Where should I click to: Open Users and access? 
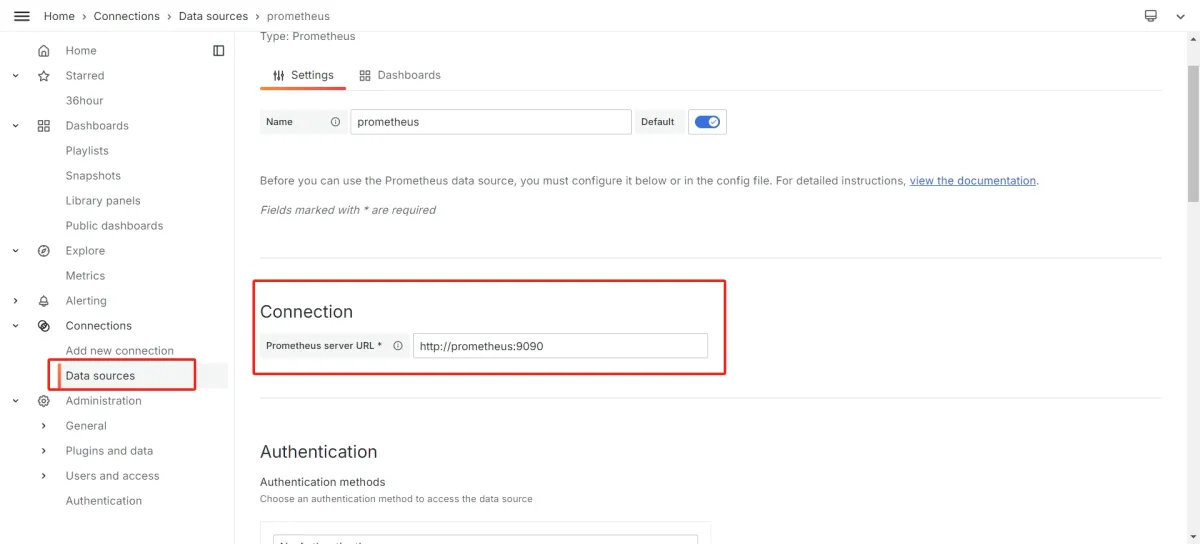pos(112,476)
